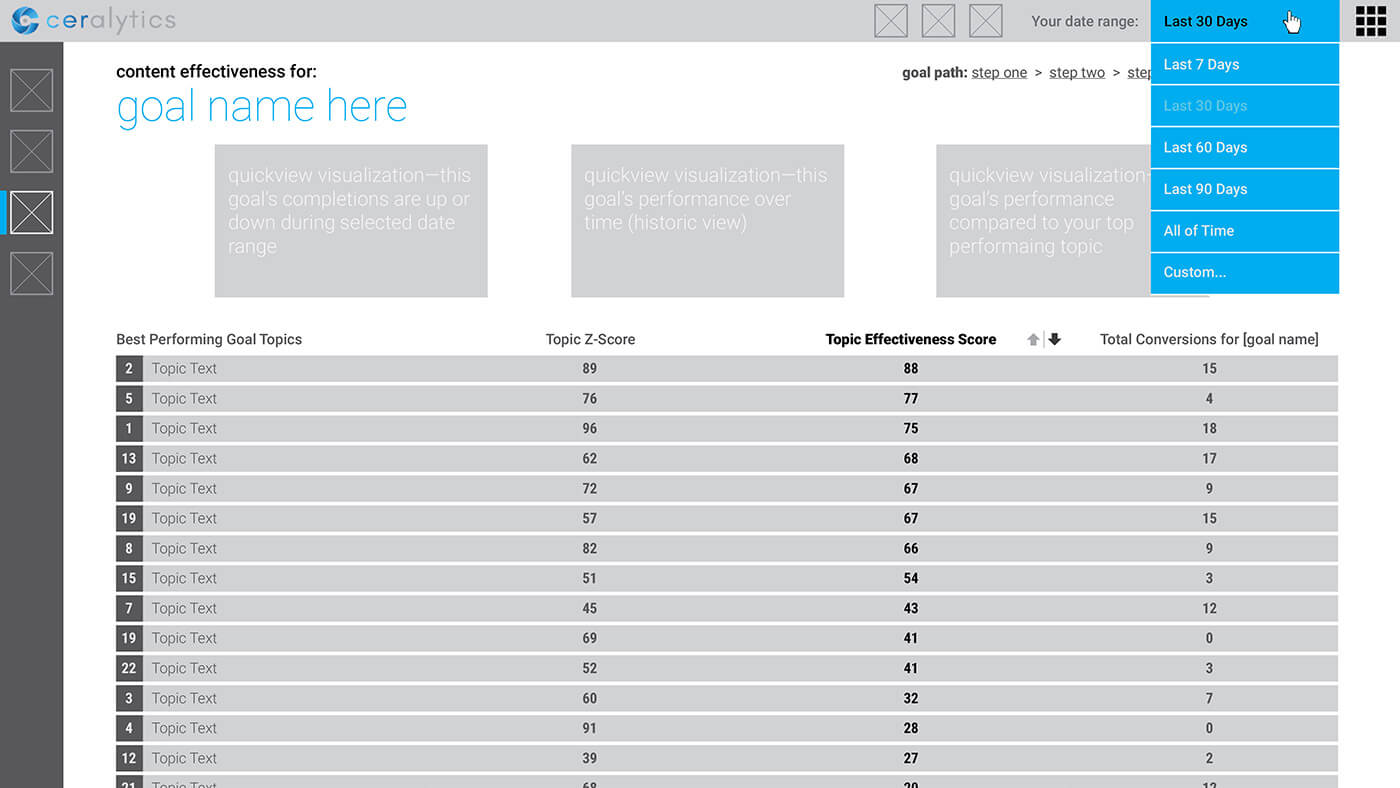Click the step two goal path link
The width and height of the screenshot is (1400, 788).
[x=1077, y=72]
